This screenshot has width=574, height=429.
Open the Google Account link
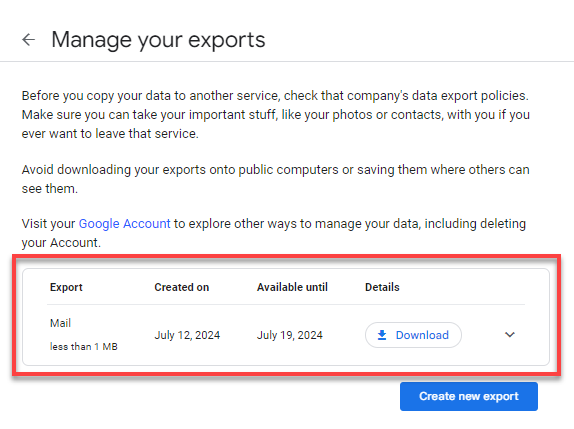point(124,224)
